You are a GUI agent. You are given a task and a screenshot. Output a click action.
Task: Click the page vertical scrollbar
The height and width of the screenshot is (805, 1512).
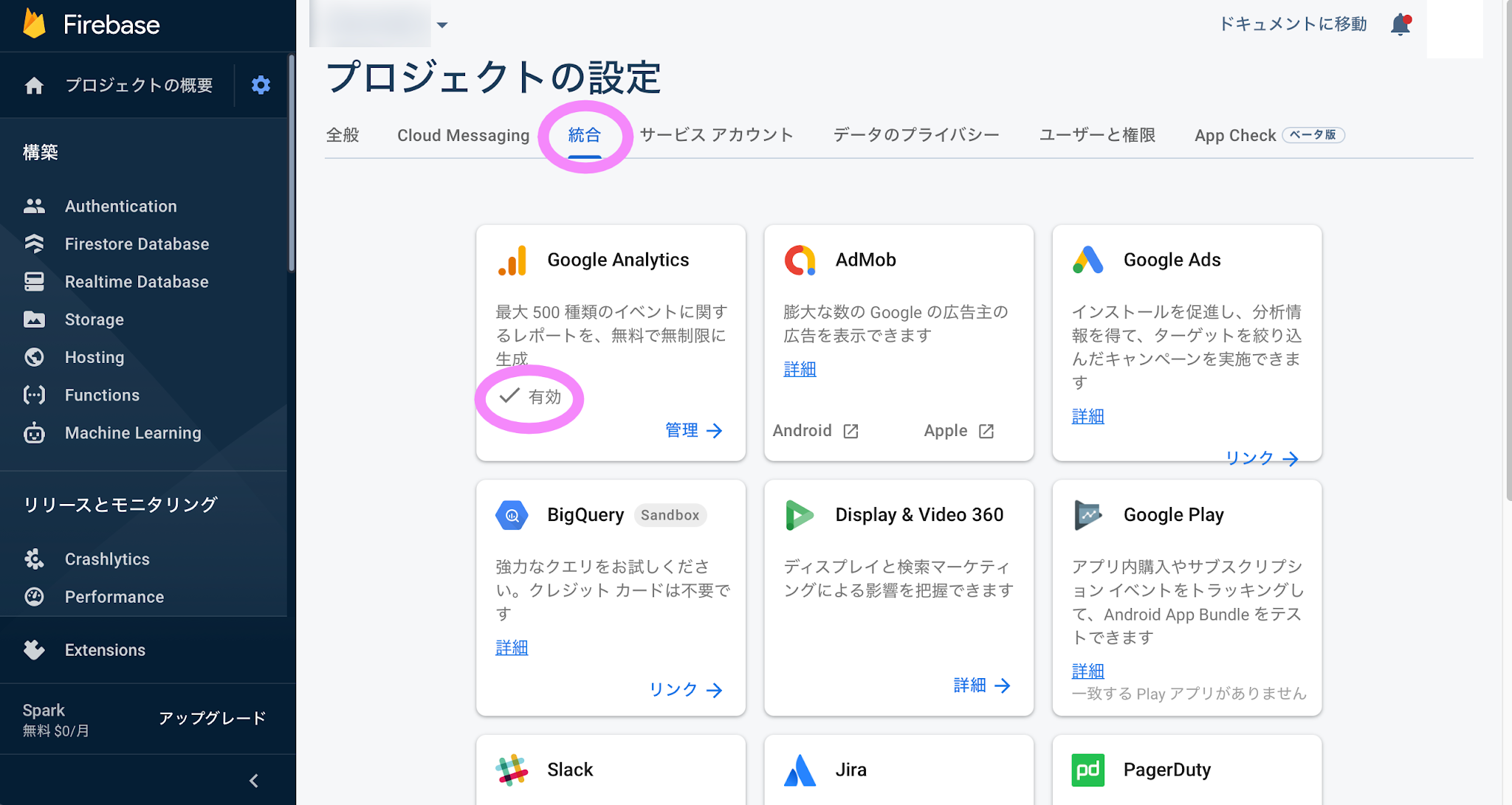(x=1508, y=251)
